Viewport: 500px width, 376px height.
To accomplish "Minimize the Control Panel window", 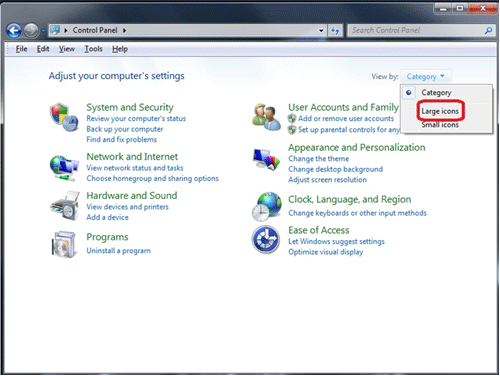I will 443,8.
